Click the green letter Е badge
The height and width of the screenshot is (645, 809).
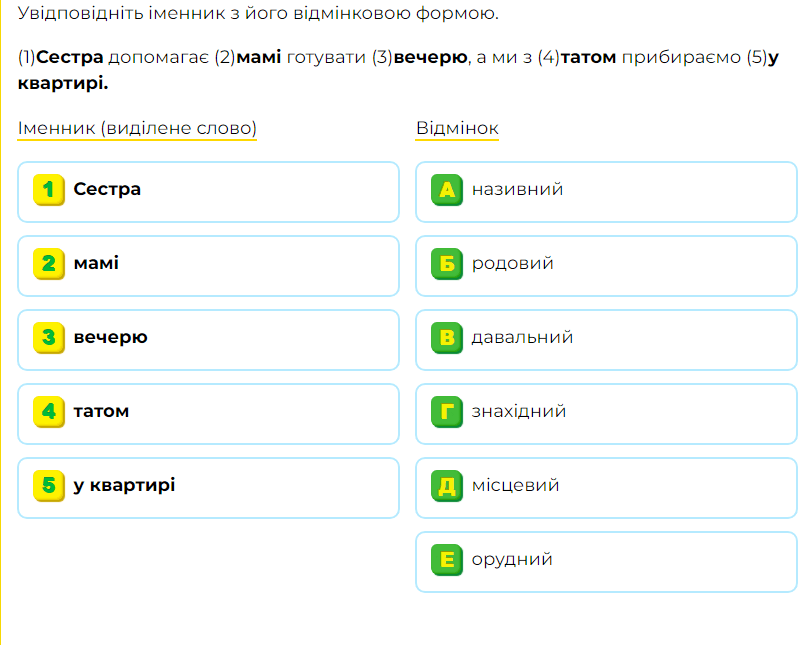(447, 559)
